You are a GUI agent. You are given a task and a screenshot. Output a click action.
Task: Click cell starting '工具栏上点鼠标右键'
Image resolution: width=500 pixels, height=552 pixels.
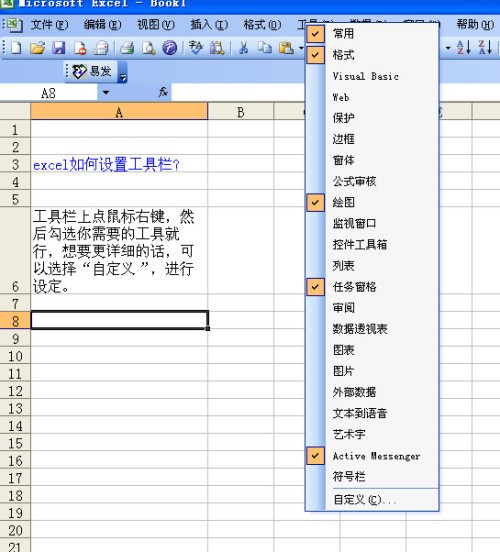click(119, 251)
